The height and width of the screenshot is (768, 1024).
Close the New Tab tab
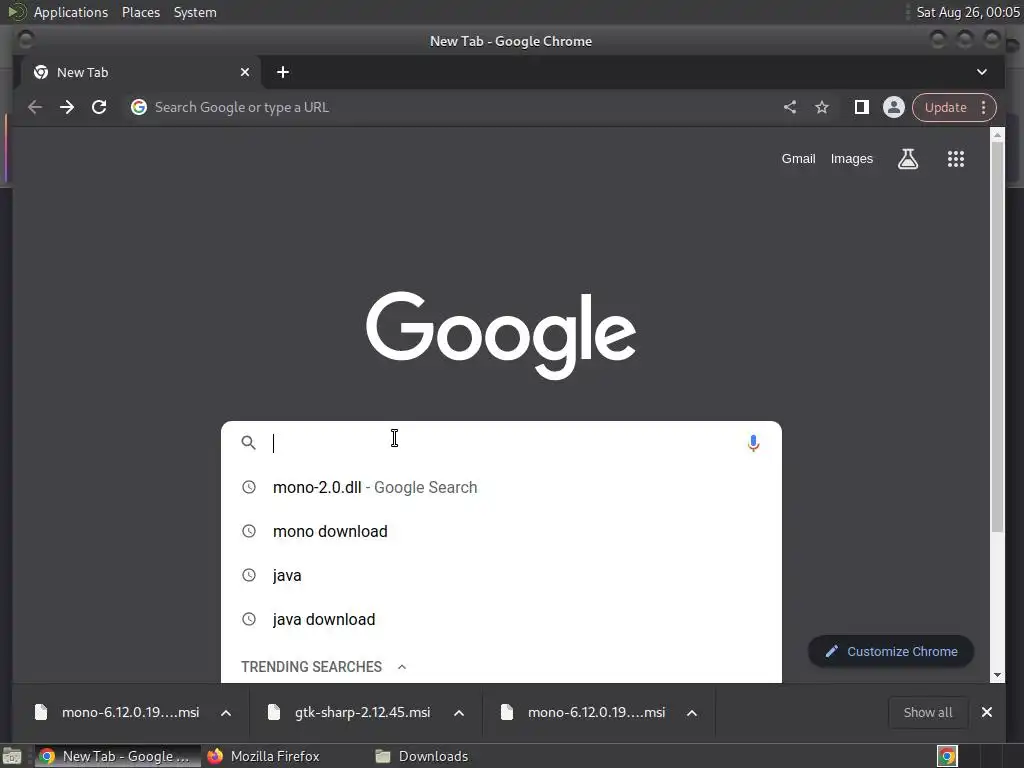[245, 72]
